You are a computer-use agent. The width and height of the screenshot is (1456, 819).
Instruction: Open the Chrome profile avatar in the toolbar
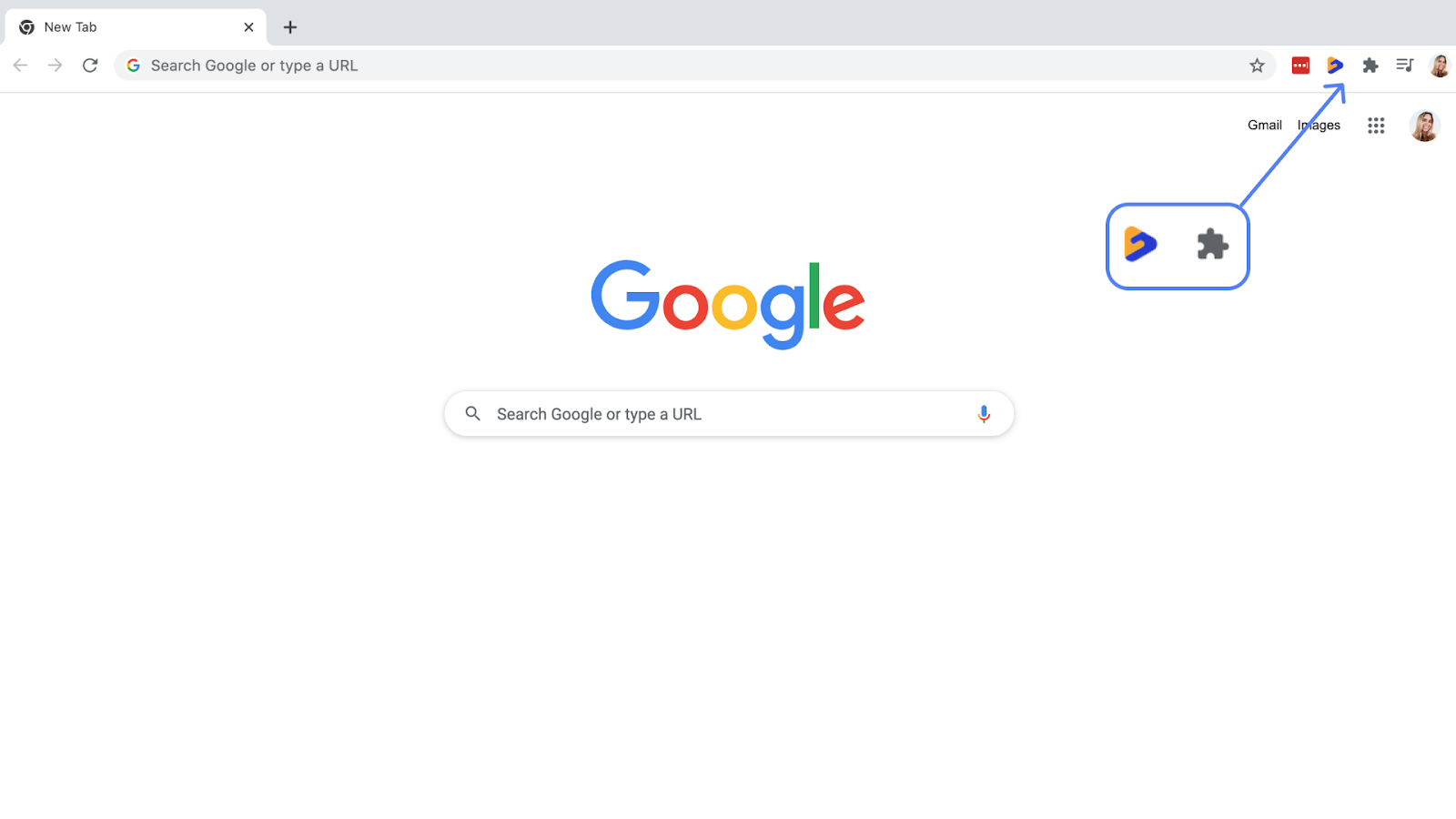click(x=1440, y=66)
